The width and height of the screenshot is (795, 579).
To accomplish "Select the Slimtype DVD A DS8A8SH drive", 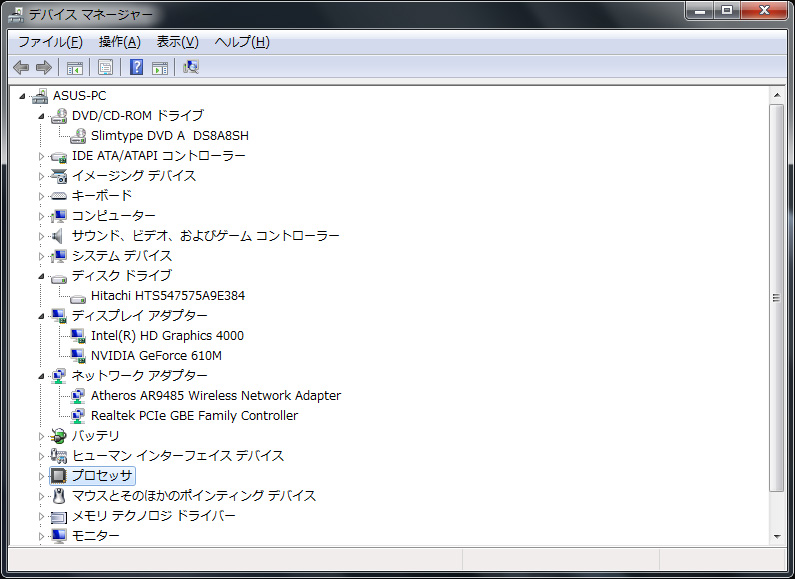I will point(169,135).
